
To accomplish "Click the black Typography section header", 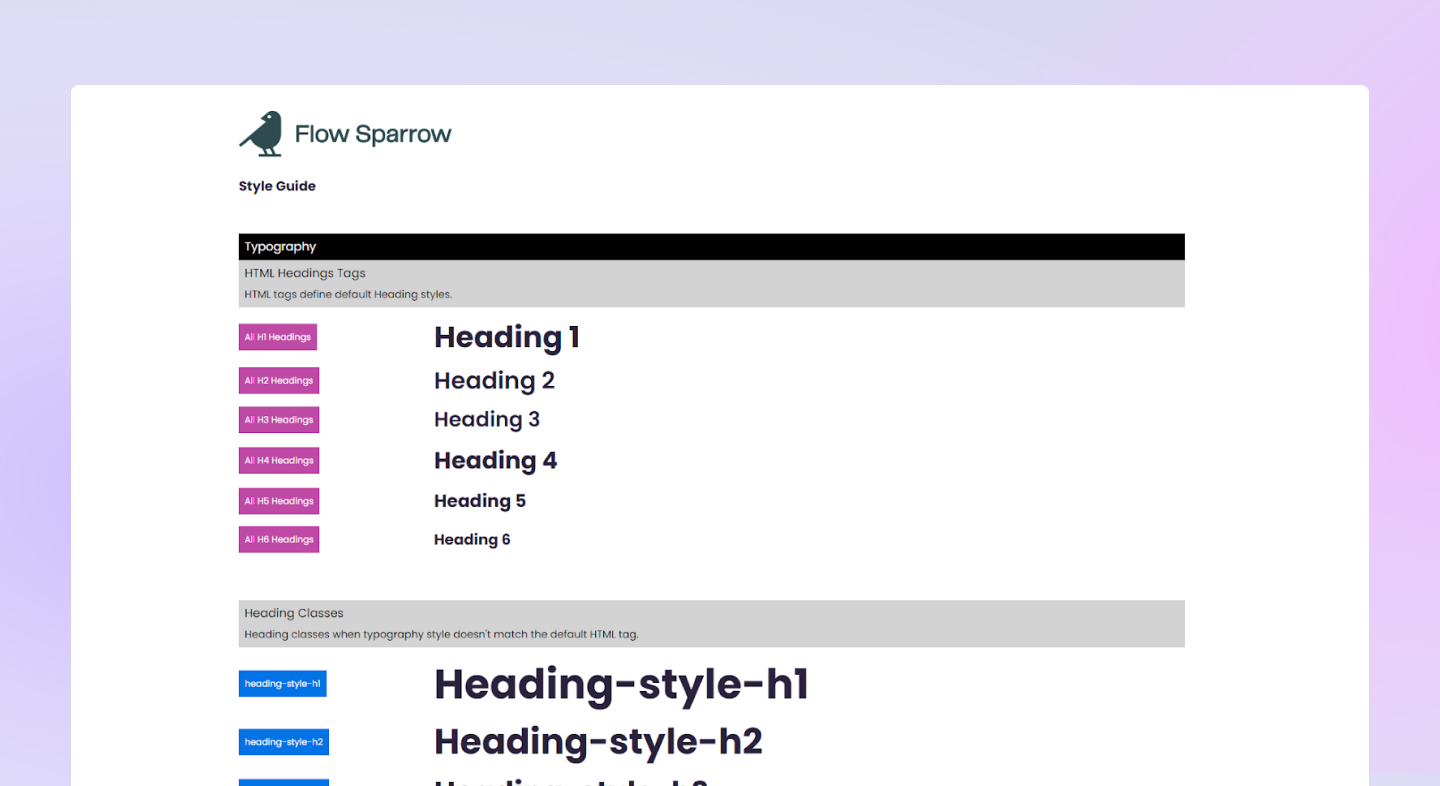I will click(279, 246).
